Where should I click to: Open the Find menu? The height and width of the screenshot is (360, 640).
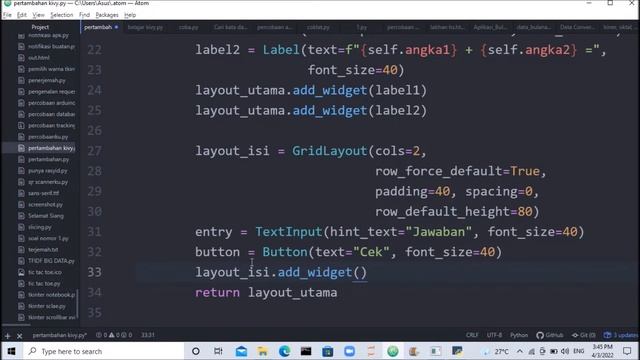click(84, 15)
